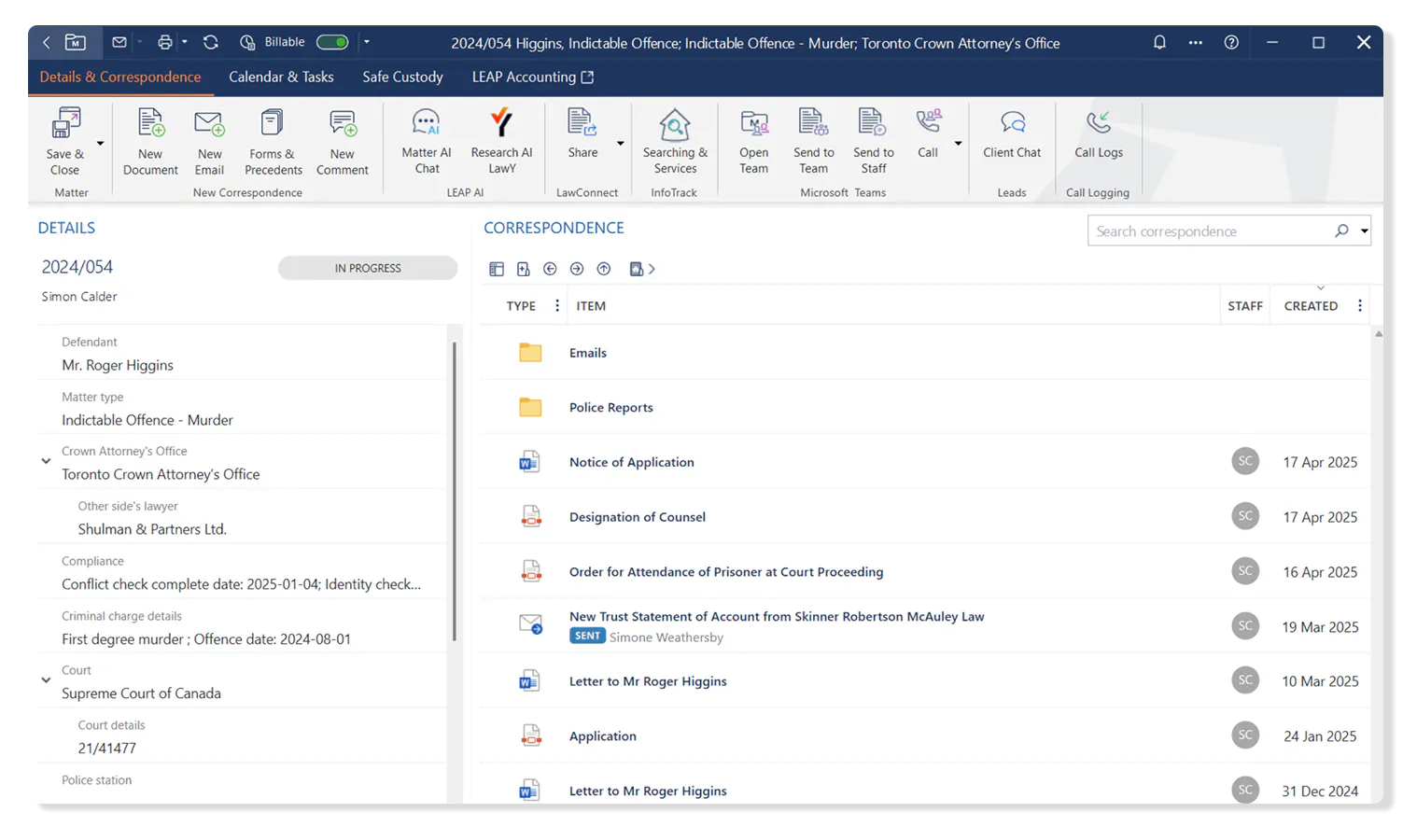Add a New Comment from the ribbon
1417x840 pixels.
coord(343,142)
